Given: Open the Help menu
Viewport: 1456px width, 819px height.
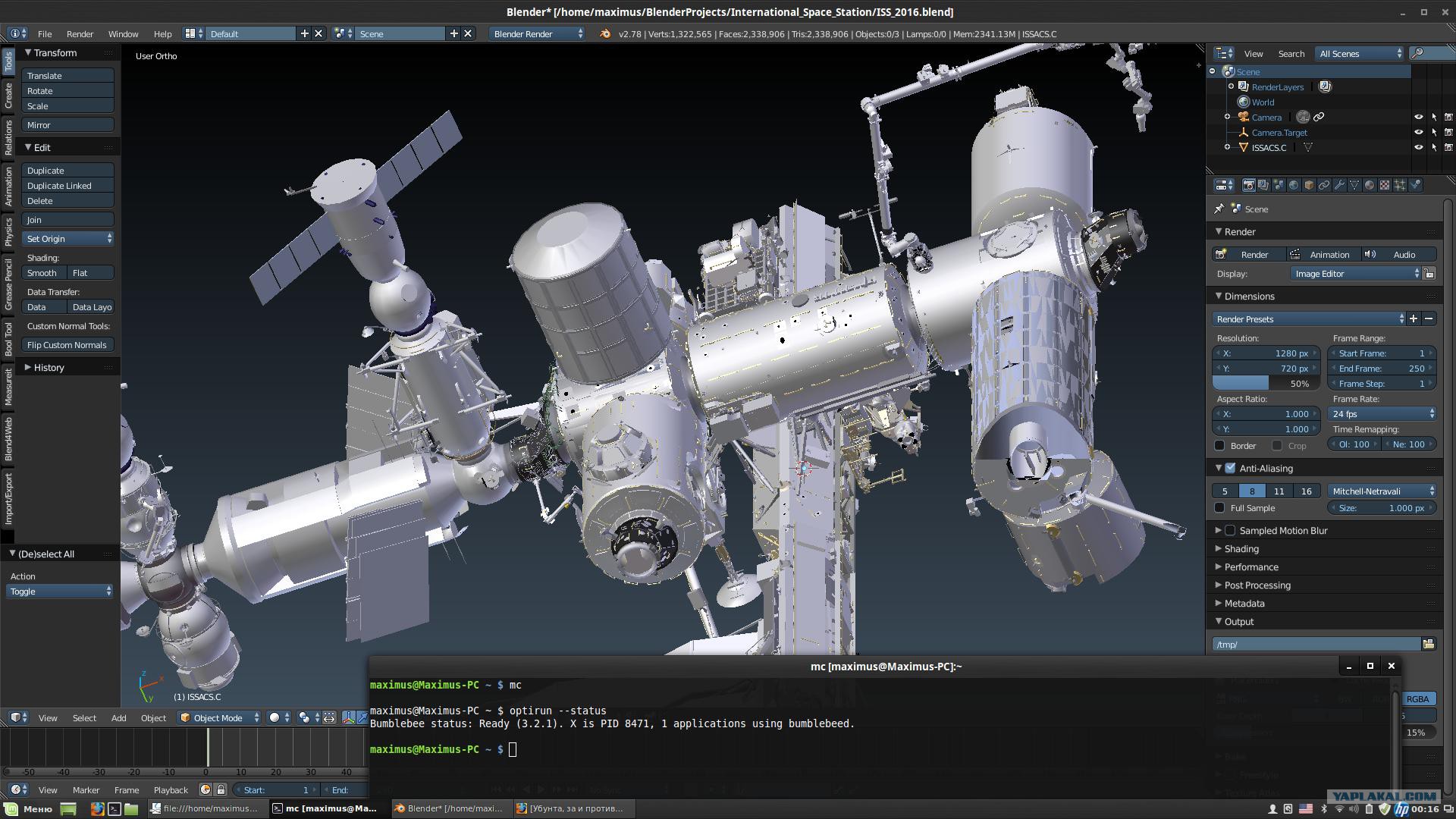Looking at the screenshot, I should click(x=162, y=34).
